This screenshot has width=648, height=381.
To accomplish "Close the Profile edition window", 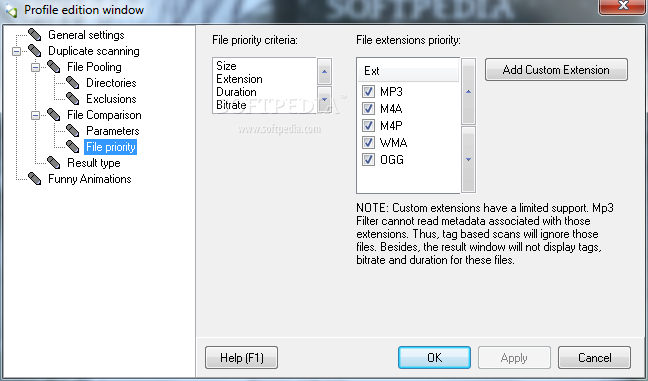I will (x=623, y=6).
